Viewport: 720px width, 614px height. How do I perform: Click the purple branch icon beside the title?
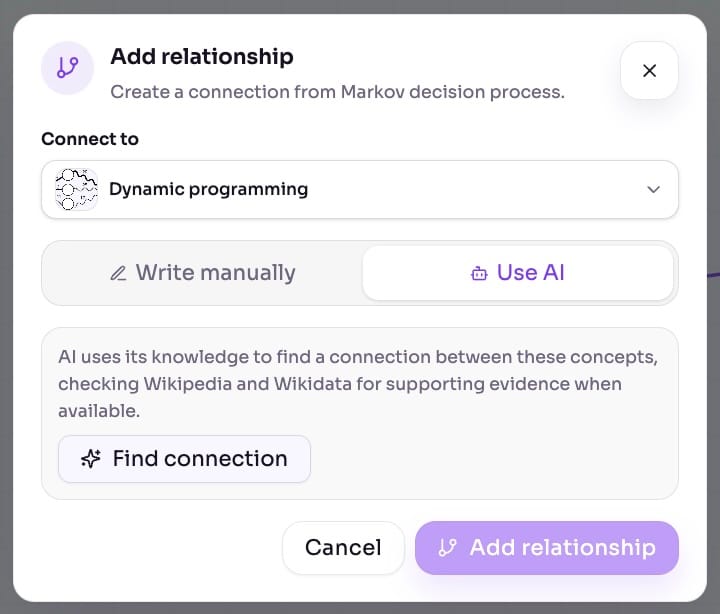coord(68,68)
